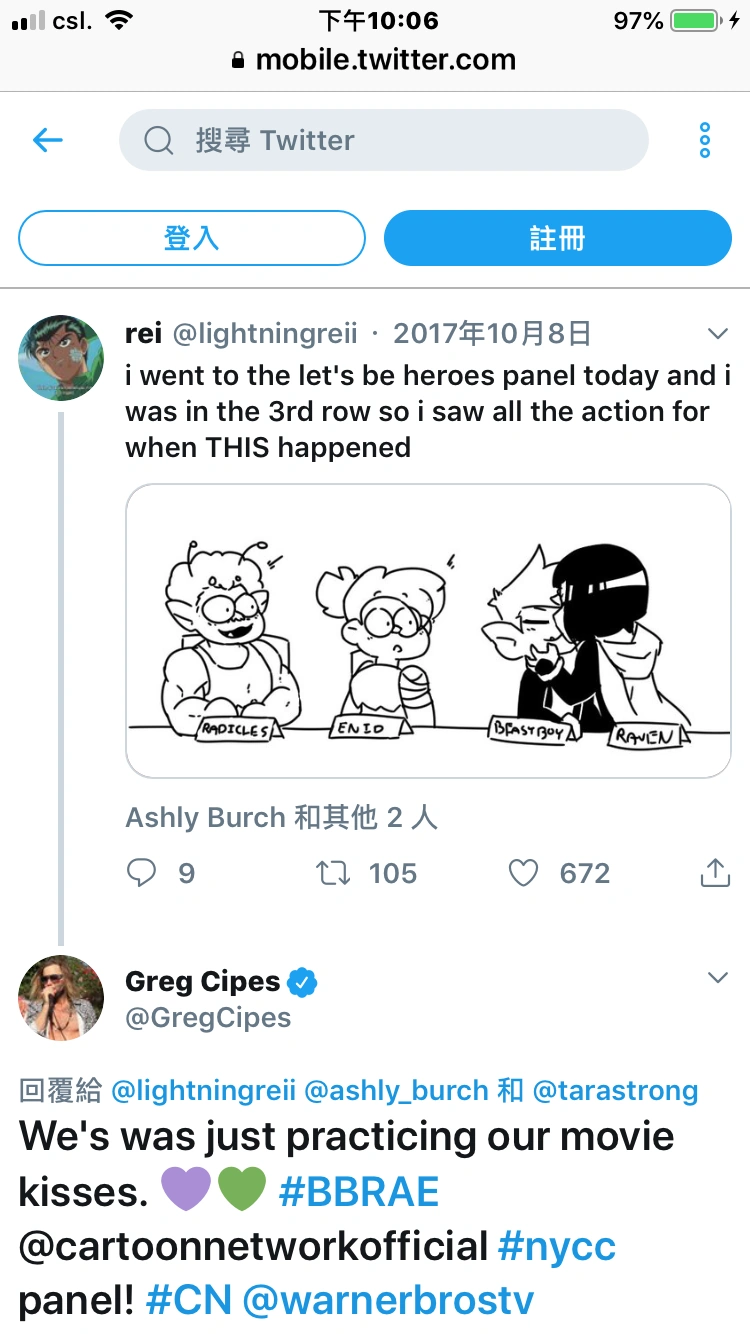Open the three-dot overflow menu

click(x=705, y=140)
